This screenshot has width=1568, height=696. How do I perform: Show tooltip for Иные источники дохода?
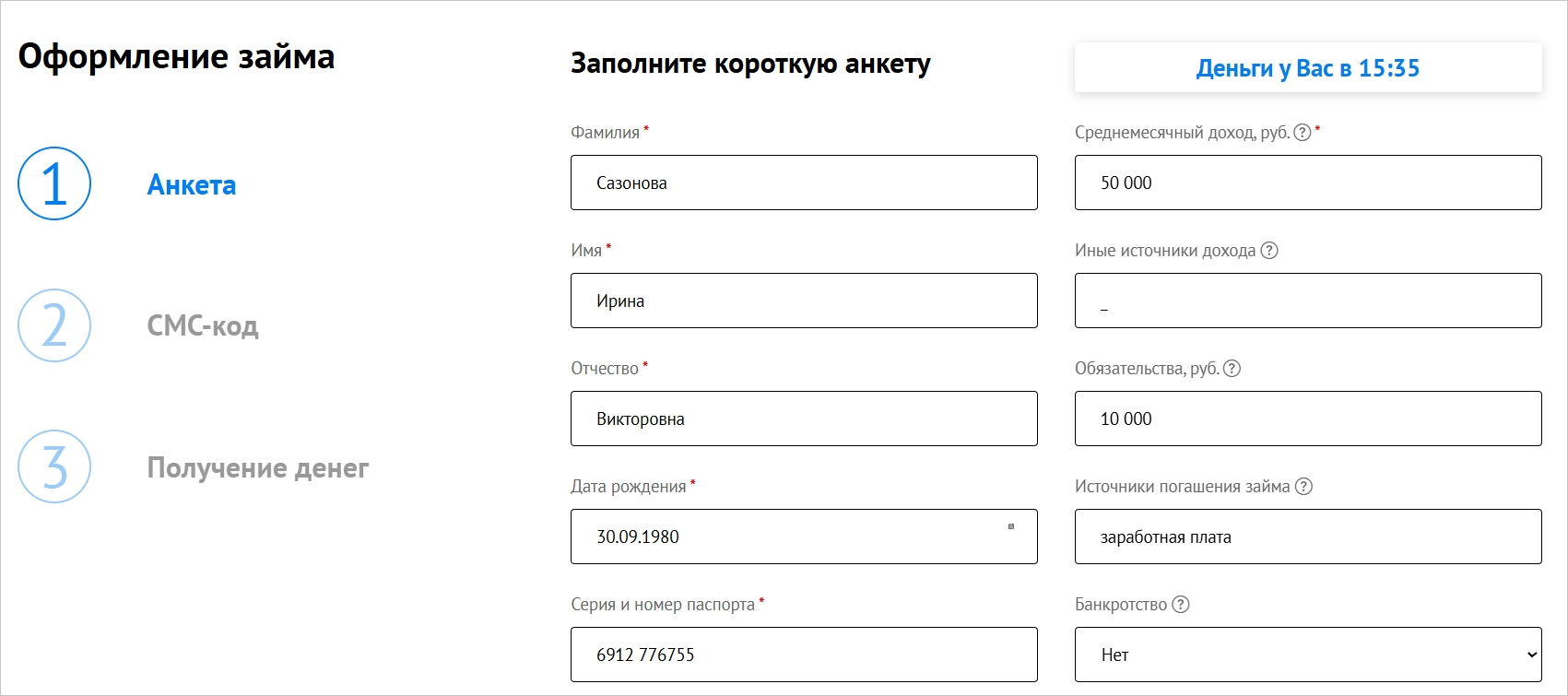1269,251
